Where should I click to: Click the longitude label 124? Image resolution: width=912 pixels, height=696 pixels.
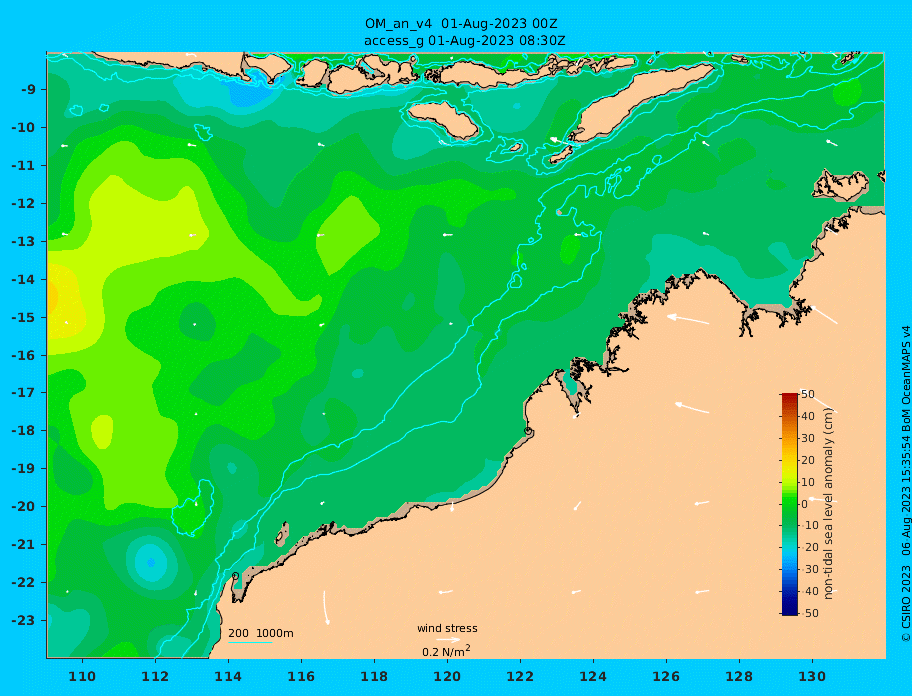593,676
